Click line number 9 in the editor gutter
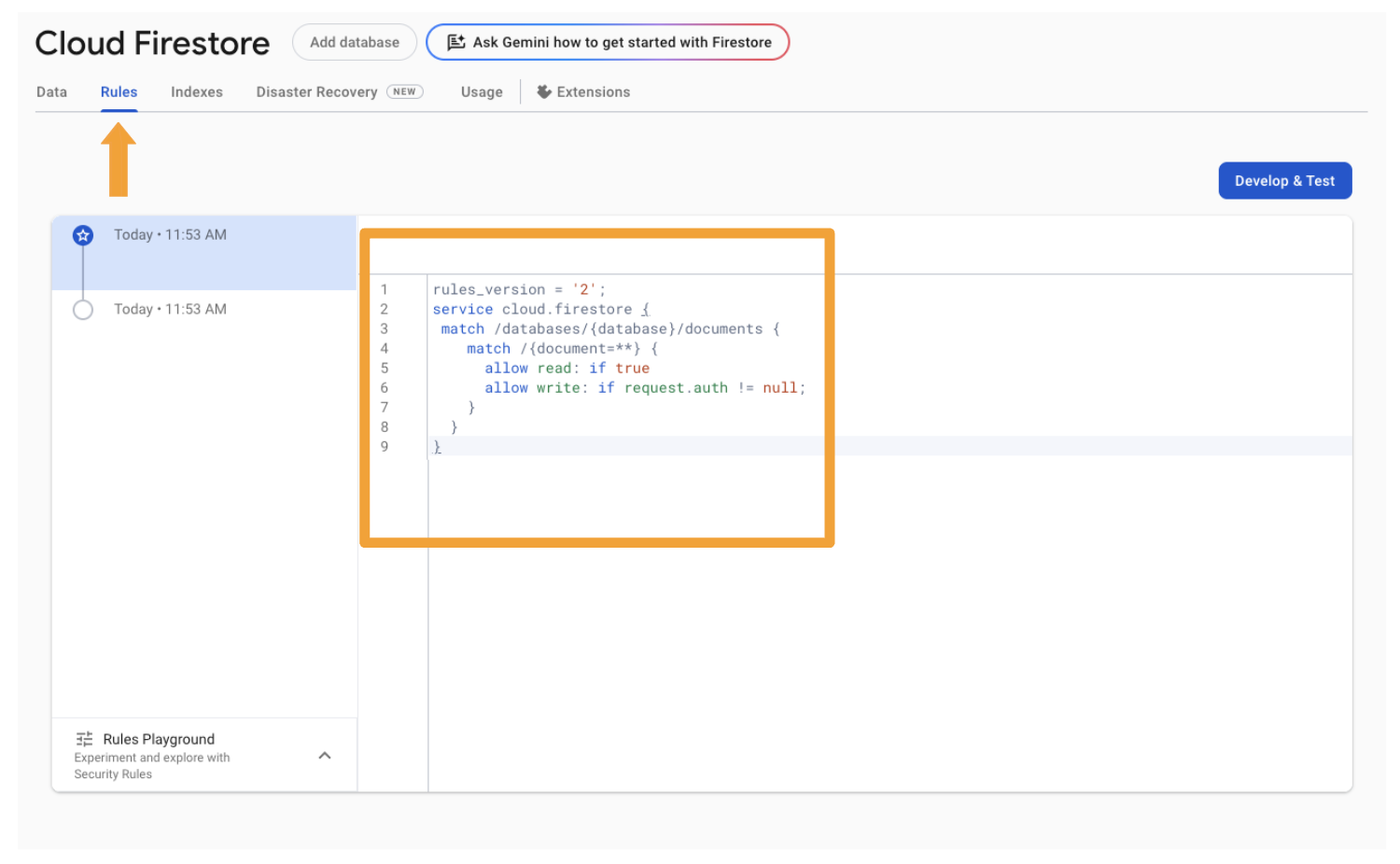 coord(384,447)
